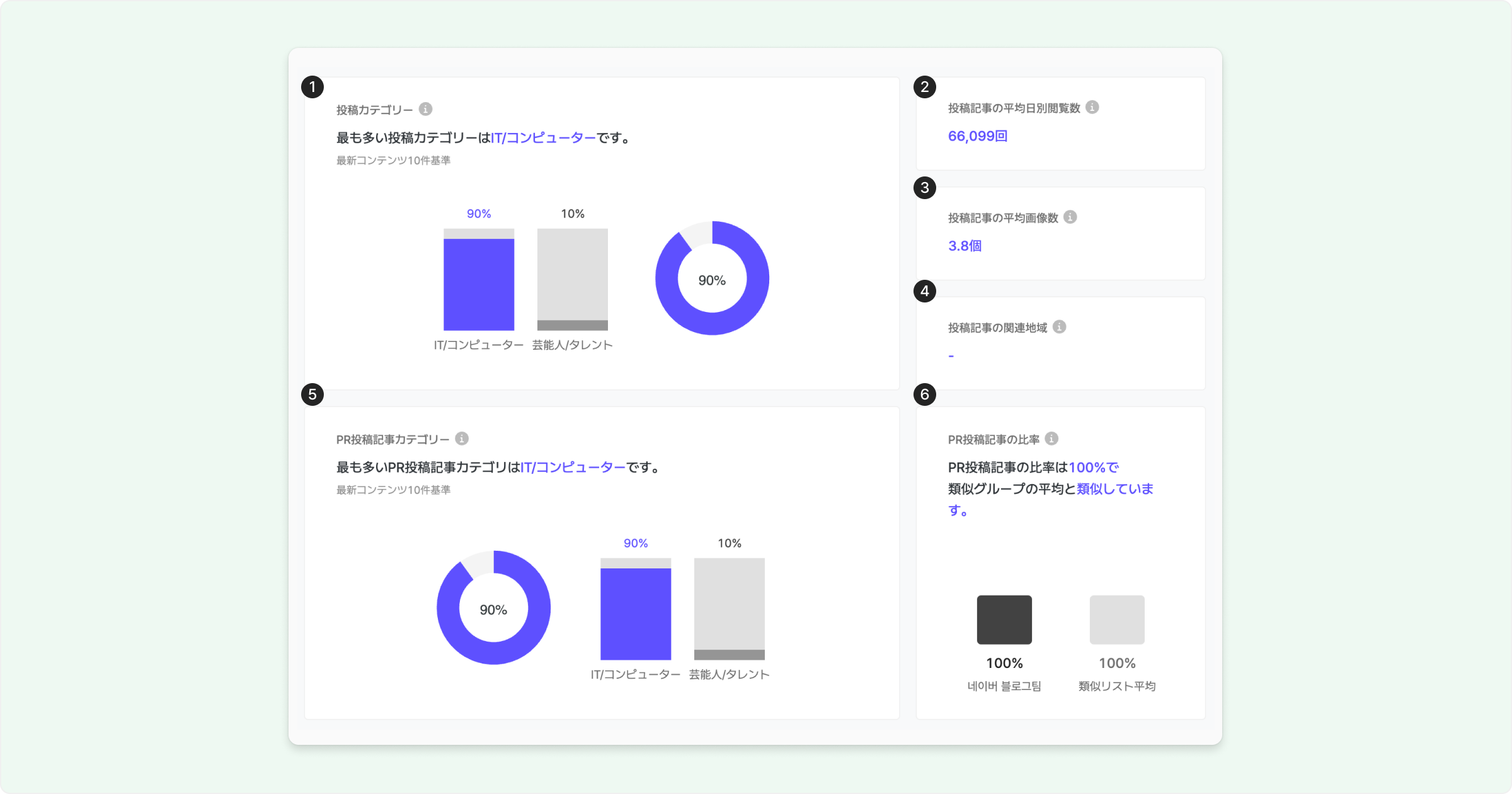
Task: Click the 66,099回 daily views value
Action: pyautogui.click(x=978, y=136)
